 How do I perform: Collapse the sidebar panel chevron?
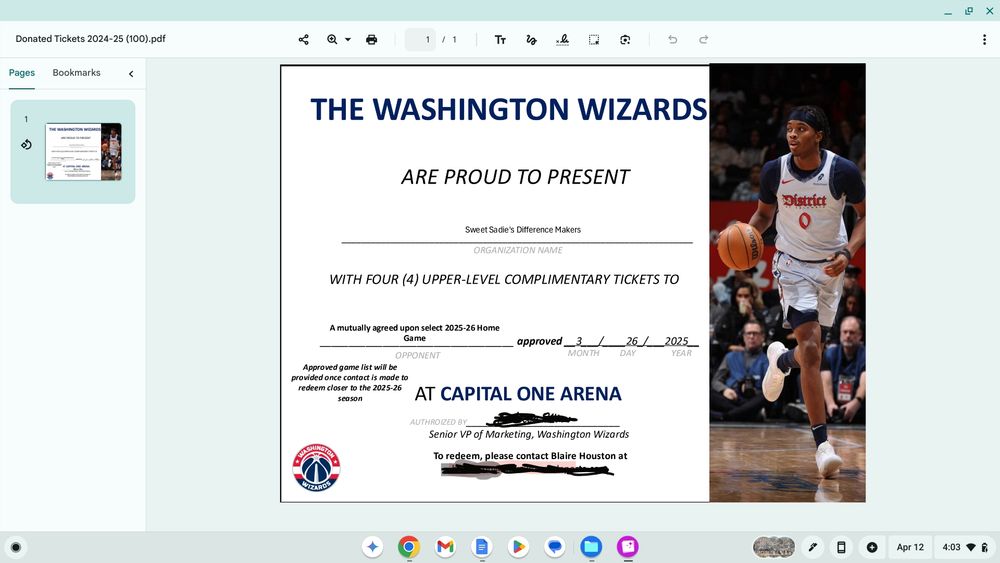131,74
